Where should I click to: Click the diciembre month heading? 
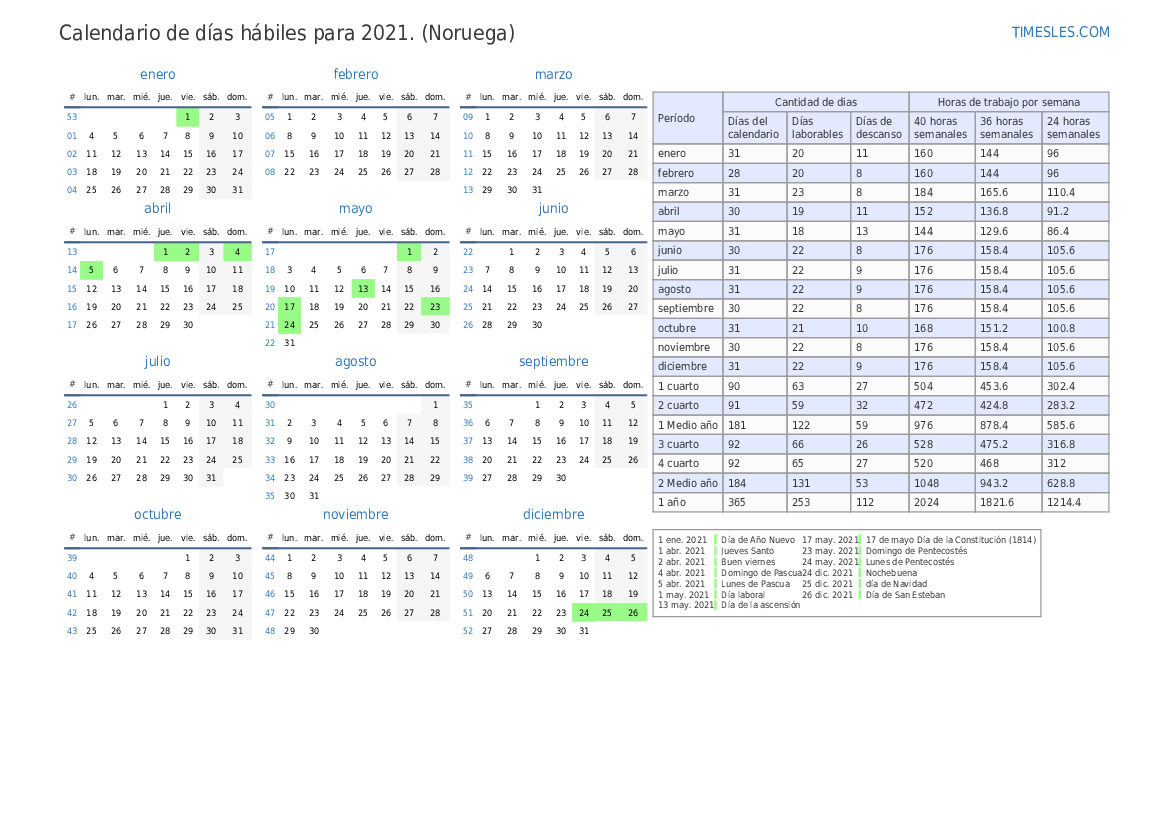coord(553,515)
